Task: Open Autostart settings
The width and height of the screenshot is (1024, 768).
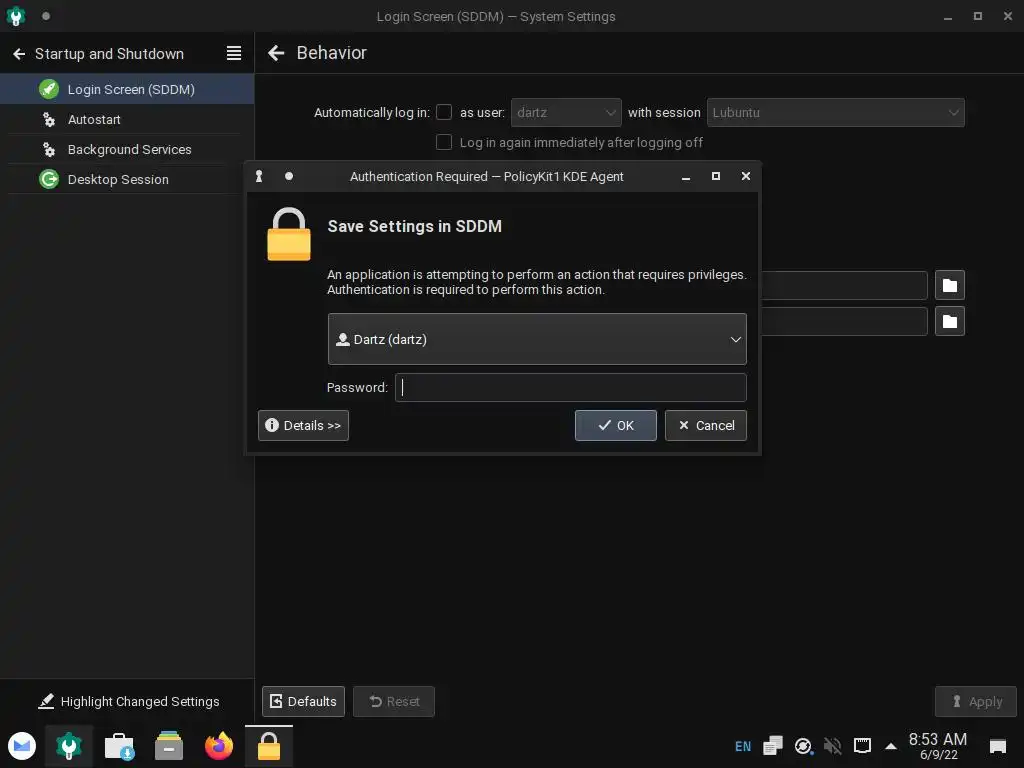Action: point(127,120)
